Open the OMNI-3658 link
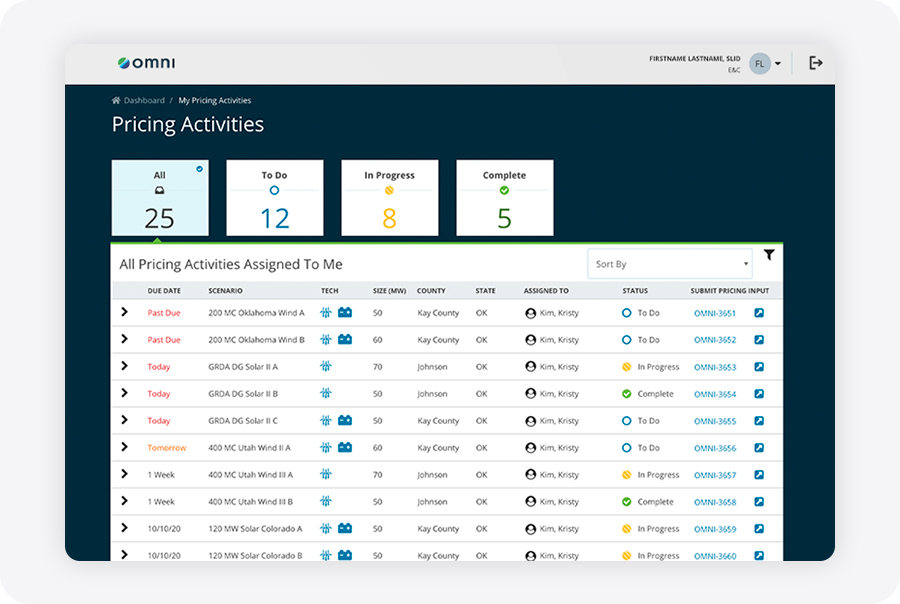The height and width of the screenshot is (604, 900). [715, 502]
